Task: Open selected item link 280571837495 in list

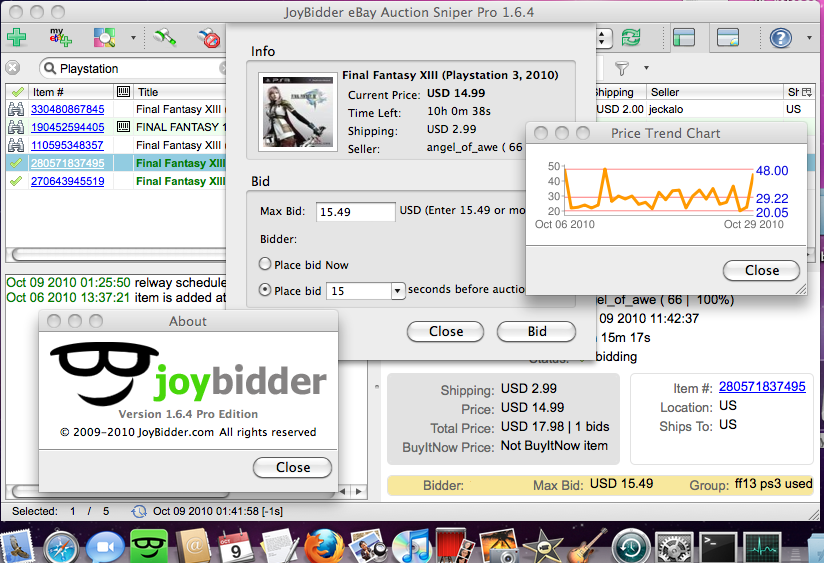Action: point(67,163)
